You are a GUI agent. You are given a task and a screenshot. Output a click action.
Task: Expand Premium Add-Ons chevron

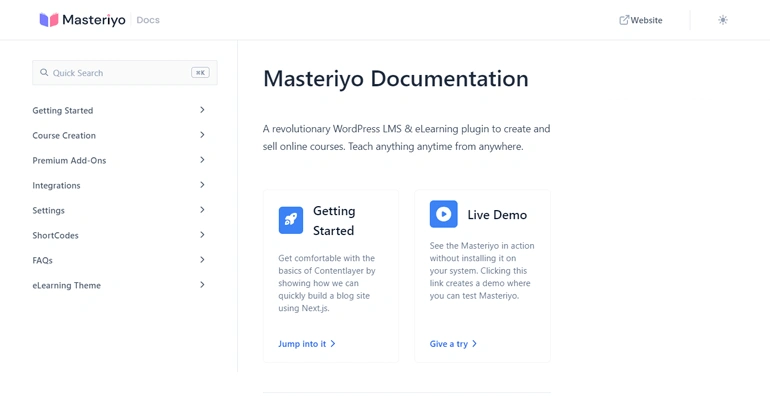202,160
